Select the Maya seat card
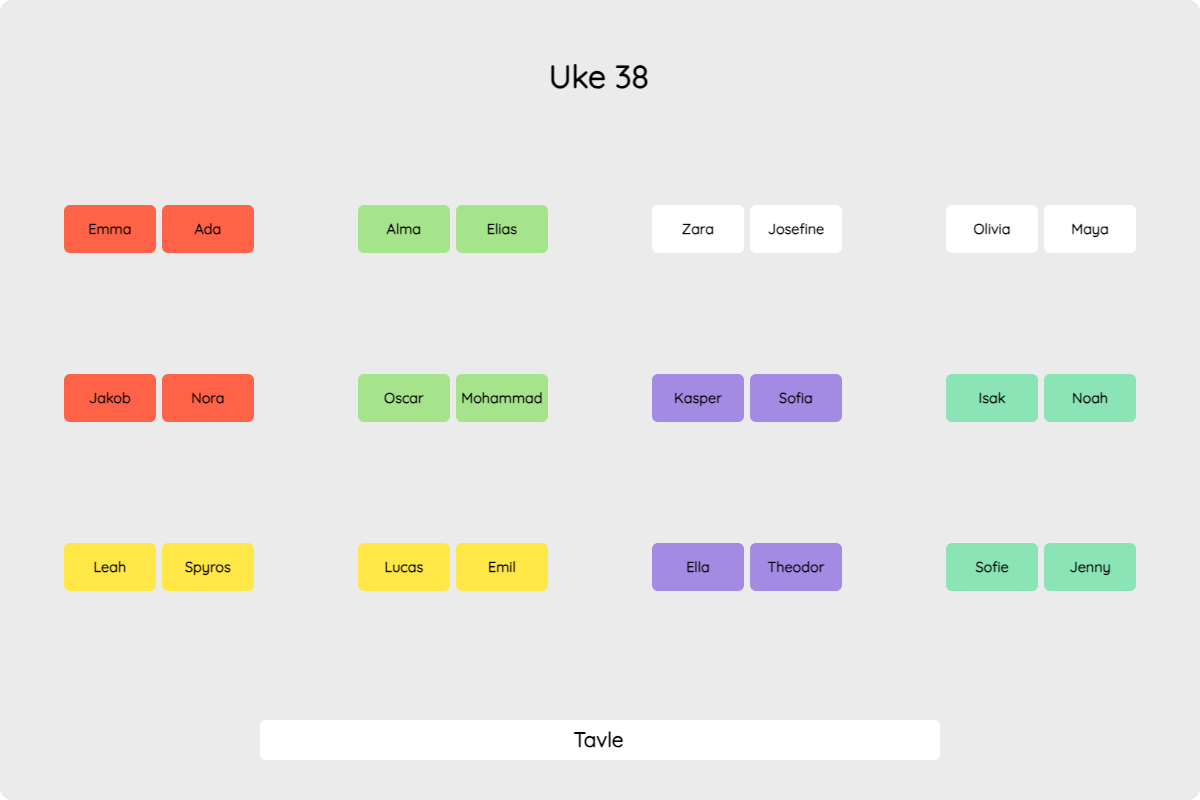 [1090, 229]
